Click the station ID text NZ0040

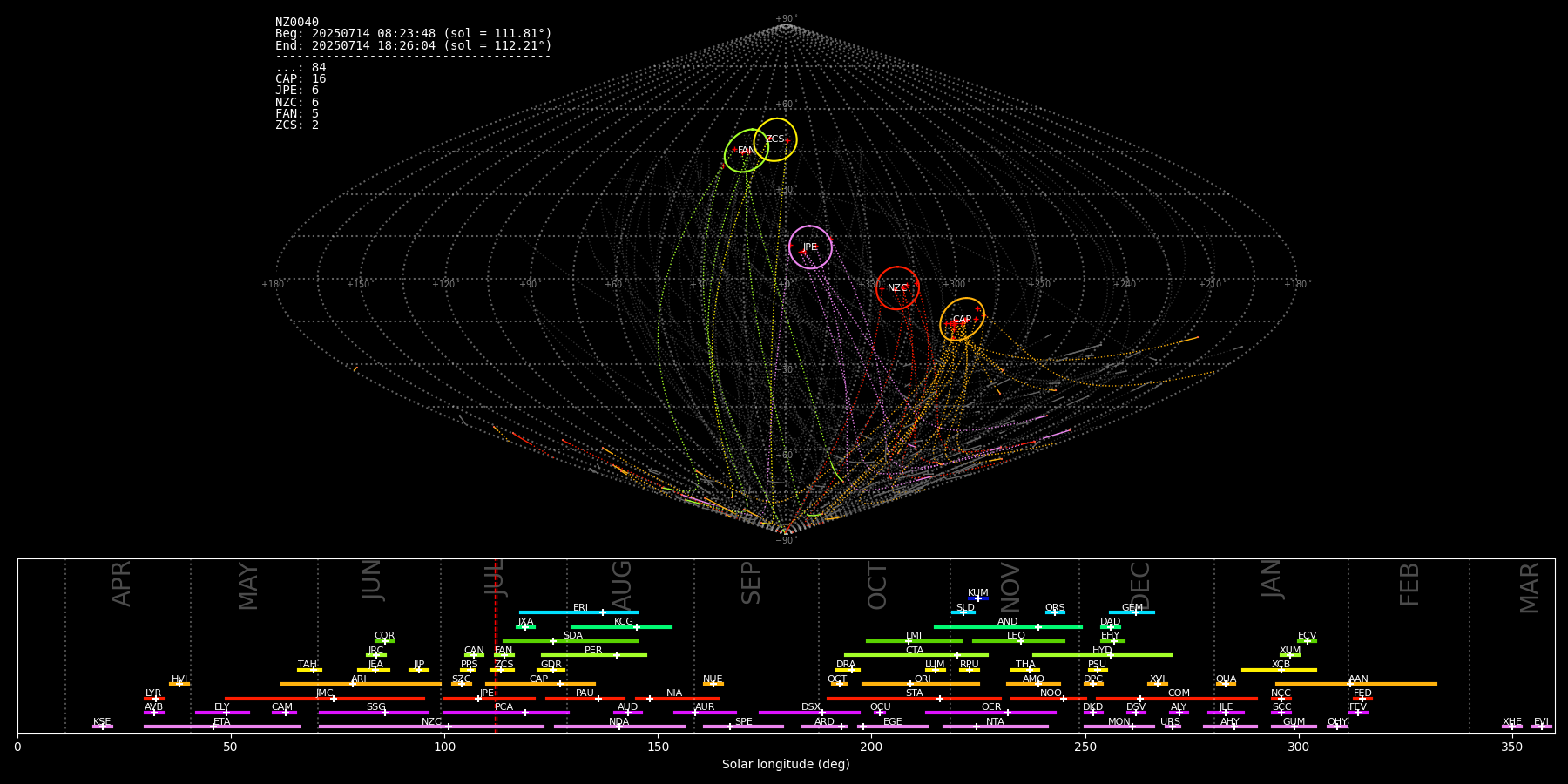[x=297, y=23]
